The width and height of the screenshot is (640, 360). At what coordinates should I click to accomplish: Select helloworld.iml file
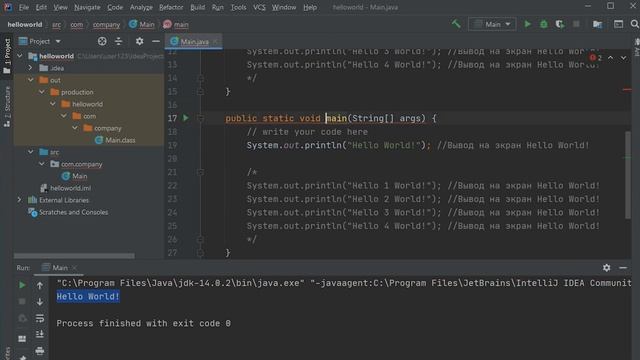point(65,188)
